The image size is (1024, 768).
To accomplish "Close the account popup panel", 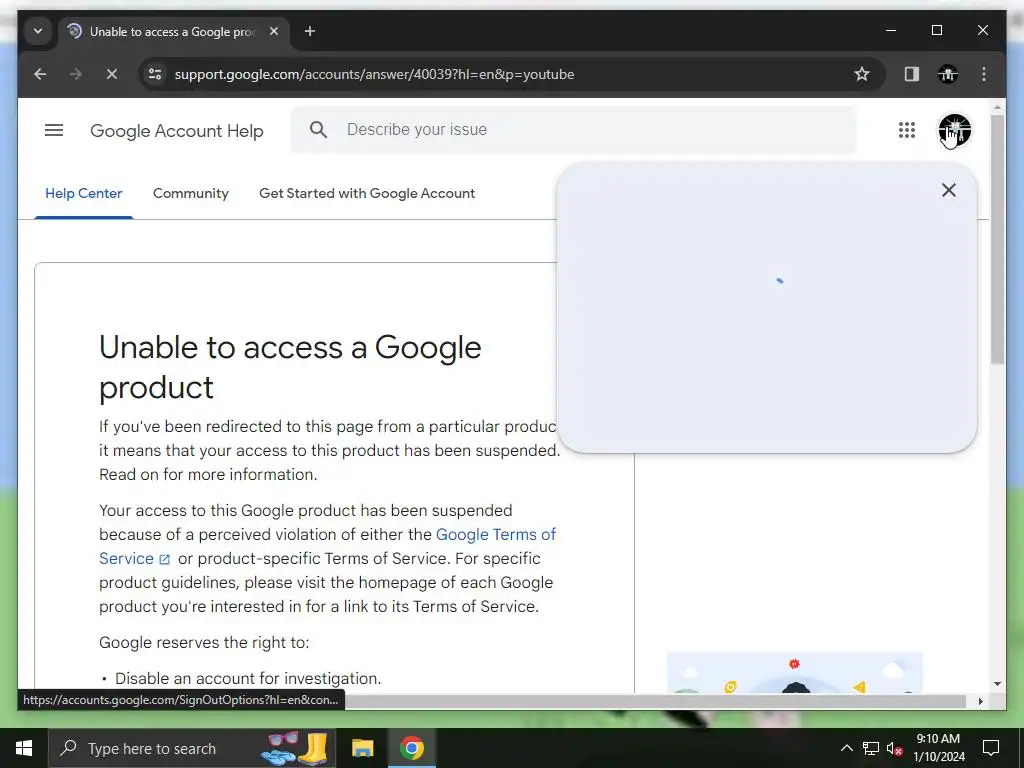I will pos(948,190).
